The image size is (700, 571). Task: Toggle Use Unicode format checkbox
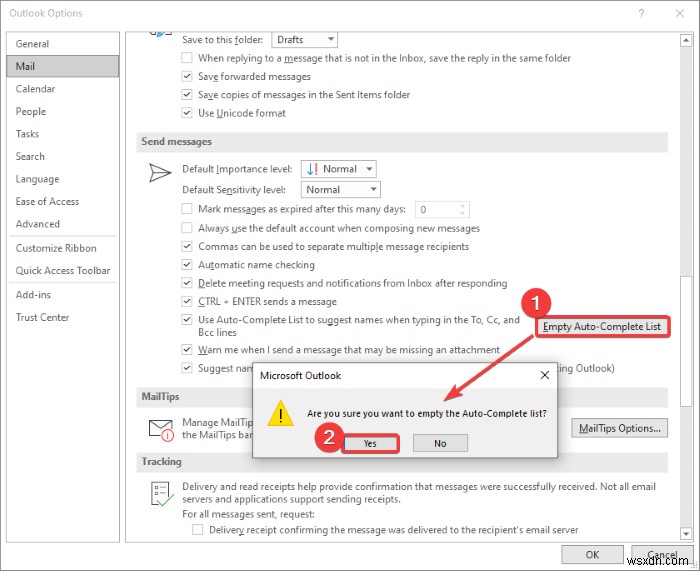click(187, 113)
